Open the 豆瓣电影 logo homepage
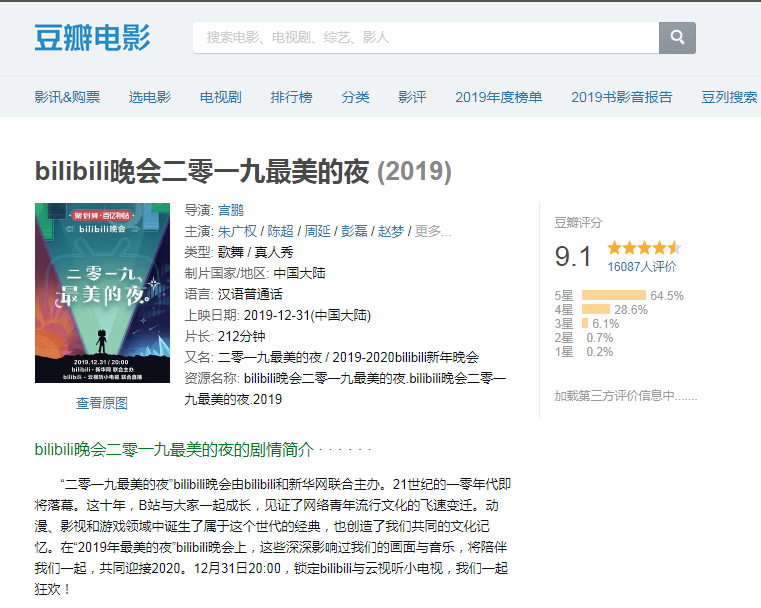761x608 pixels. (x=93, y=38)
